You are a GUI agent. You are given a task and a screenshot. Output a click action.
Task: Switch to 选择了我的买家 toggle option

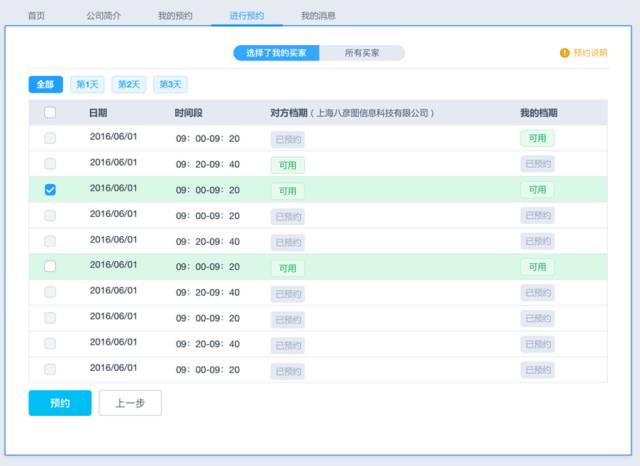276,53
